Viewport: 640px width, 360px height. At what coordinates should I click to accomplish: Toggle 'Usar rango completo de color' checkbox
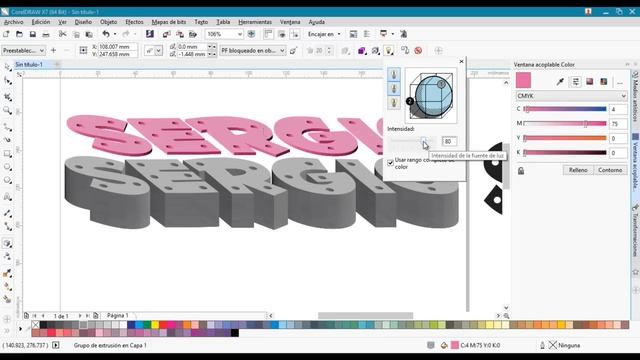[391, 163]
